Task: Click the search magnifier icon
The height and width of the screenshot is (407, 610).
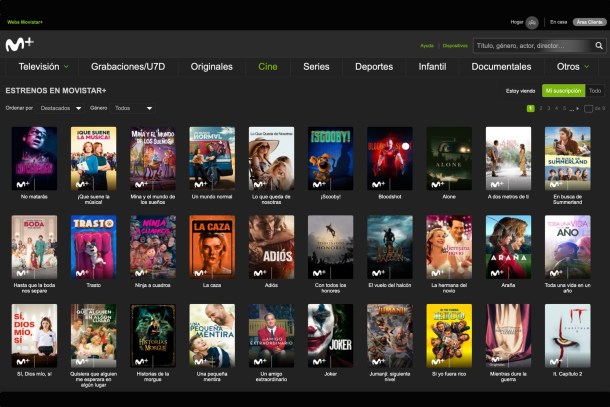Action: [x=599, y=46]
